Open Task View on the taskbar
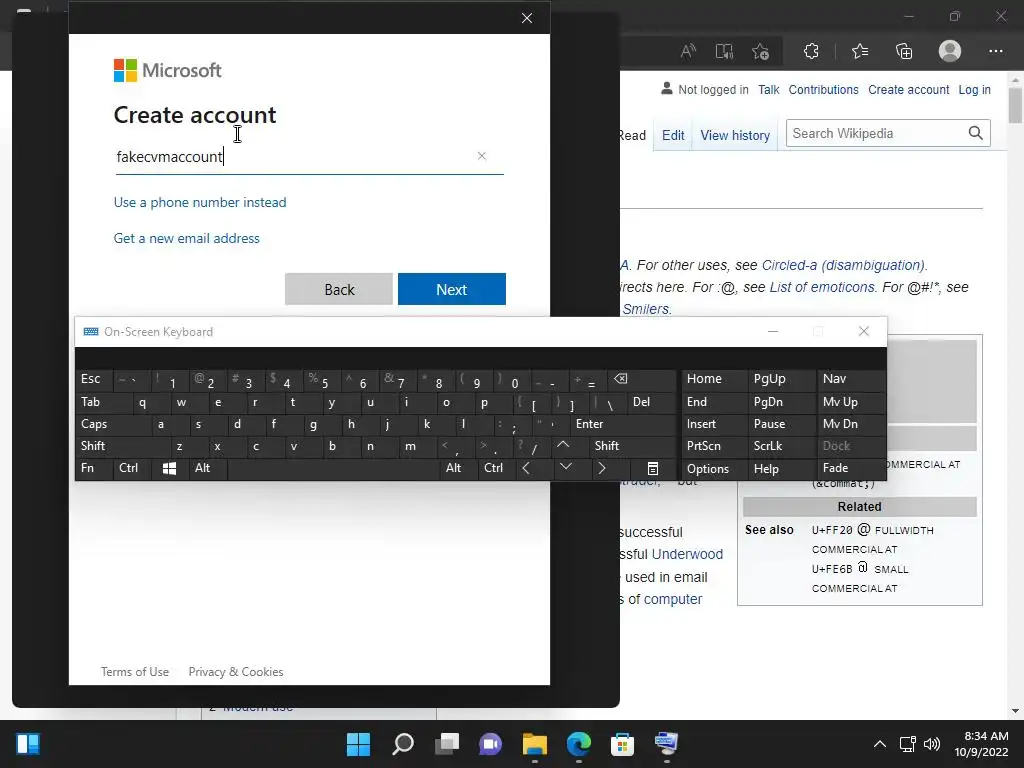Screen dimensions: 1024x768 pos(447,744)
